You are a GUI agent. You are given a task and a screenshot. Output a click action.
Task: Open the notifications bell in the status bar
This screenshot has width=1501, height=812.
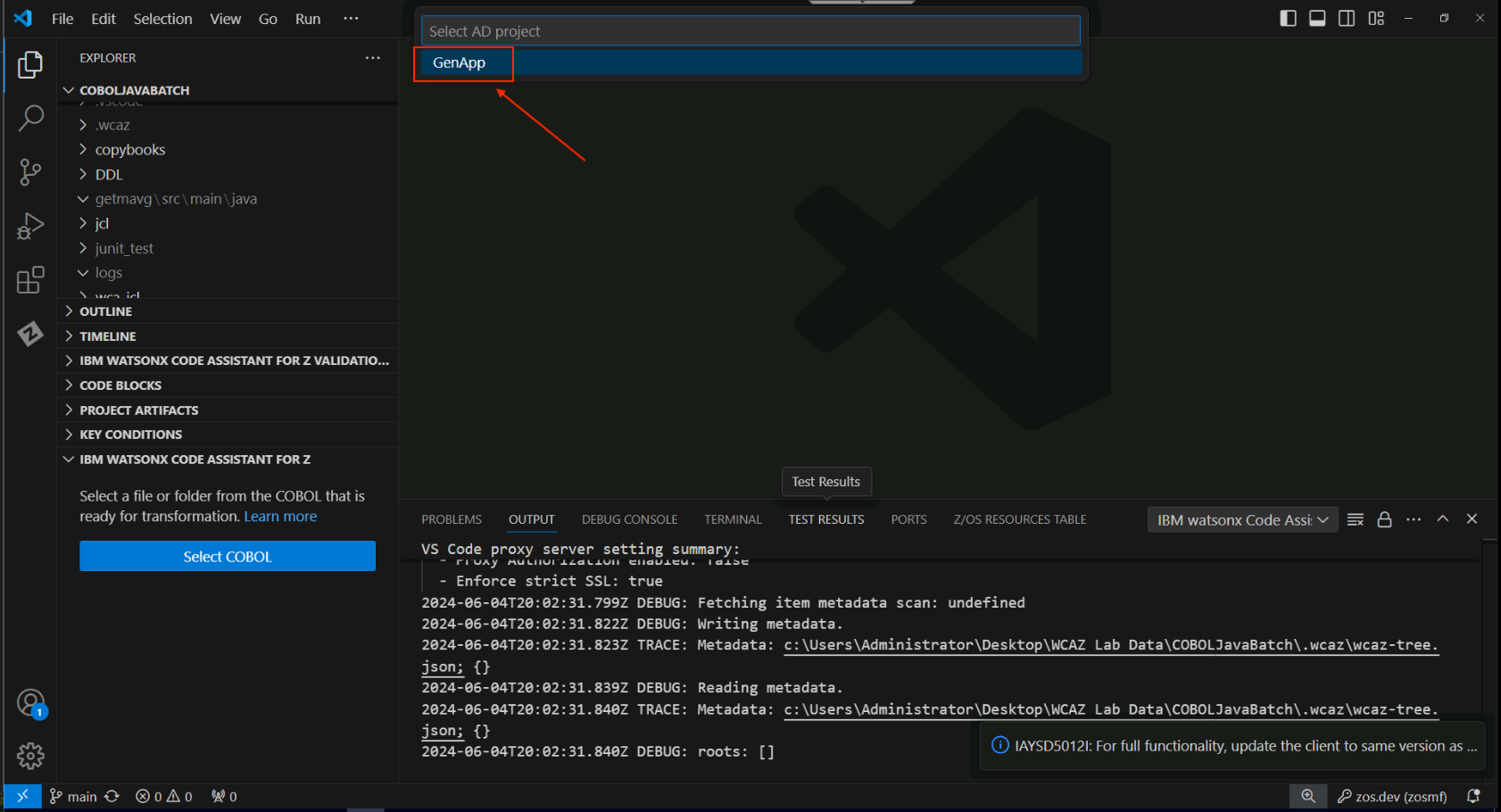(x=1474, y=796)
